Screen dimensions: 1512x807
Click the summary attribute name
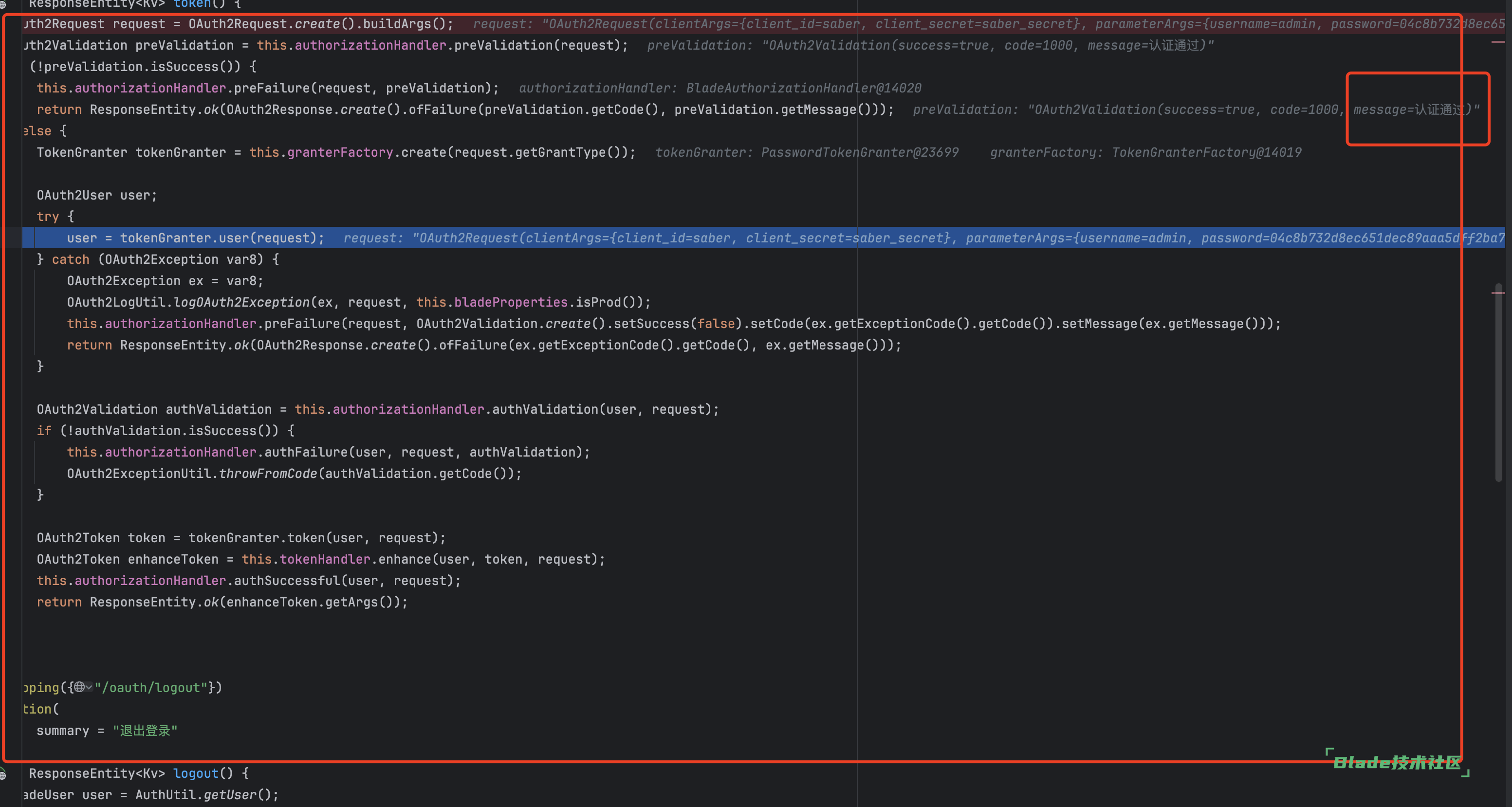pyautogui.click(x=63, y=731)
